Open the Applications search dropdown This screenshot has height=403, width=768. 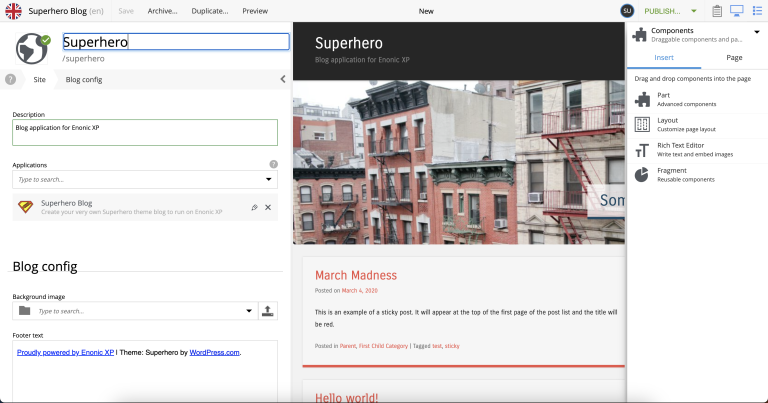(x=268, y=180)
